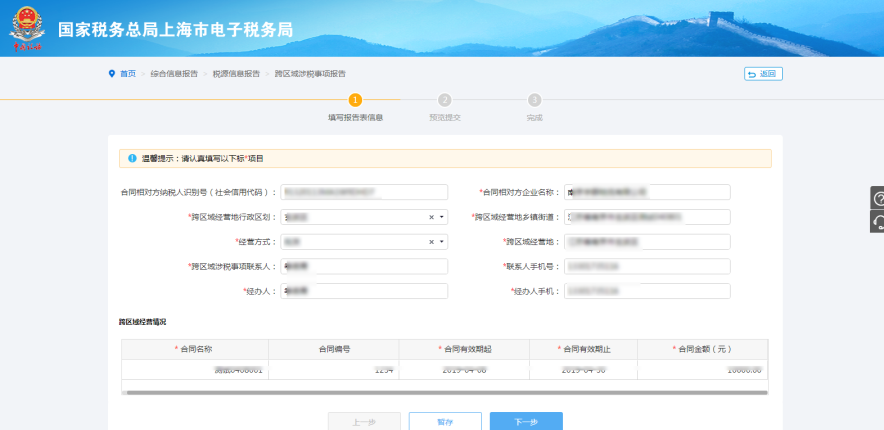Viewport: 884px width, 430px height.
Task: Click the location pin icon beside 首页
Action: [112, 74]
